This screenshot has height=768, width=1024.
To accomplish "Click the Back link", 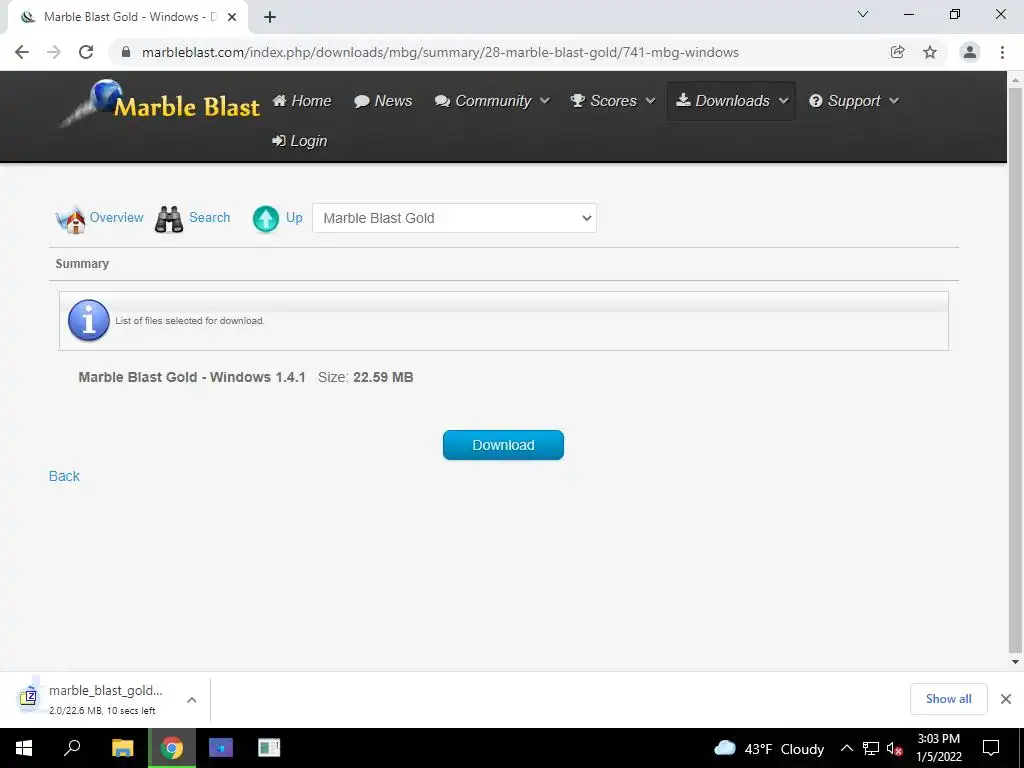I will point(64,476).
